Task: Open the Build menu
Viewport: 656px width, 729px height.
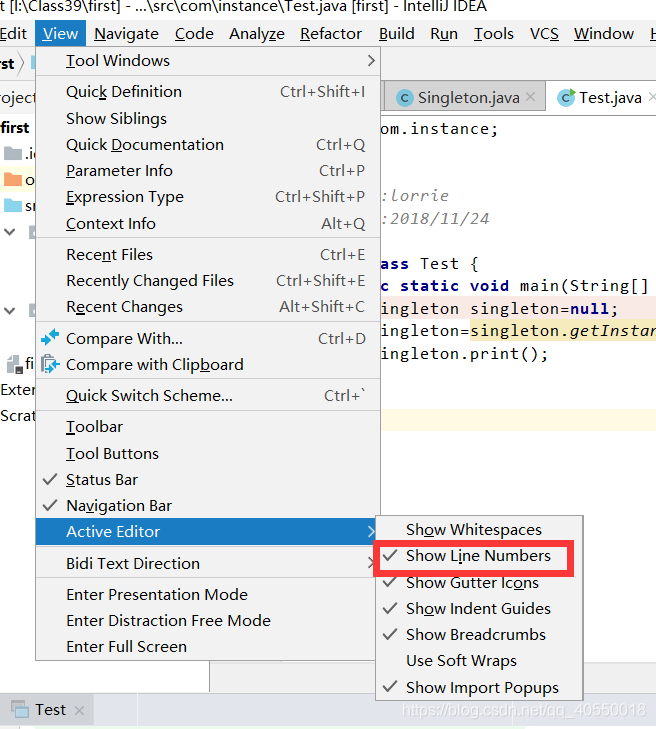Action: [x=397, y=33]
